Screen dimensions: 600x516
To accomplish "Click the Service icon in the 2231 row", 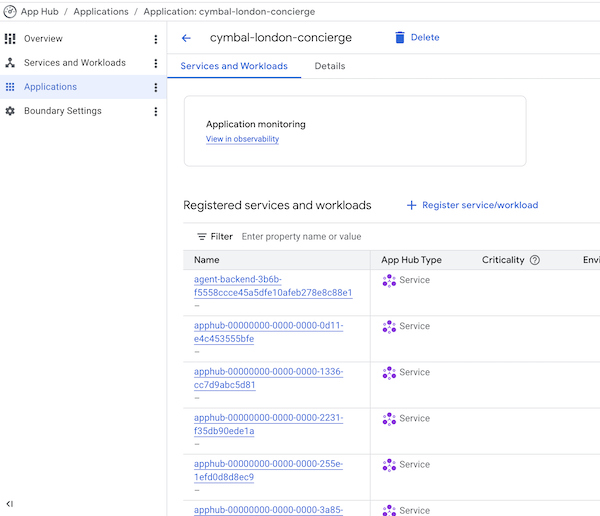I will [x=389, y=419].
